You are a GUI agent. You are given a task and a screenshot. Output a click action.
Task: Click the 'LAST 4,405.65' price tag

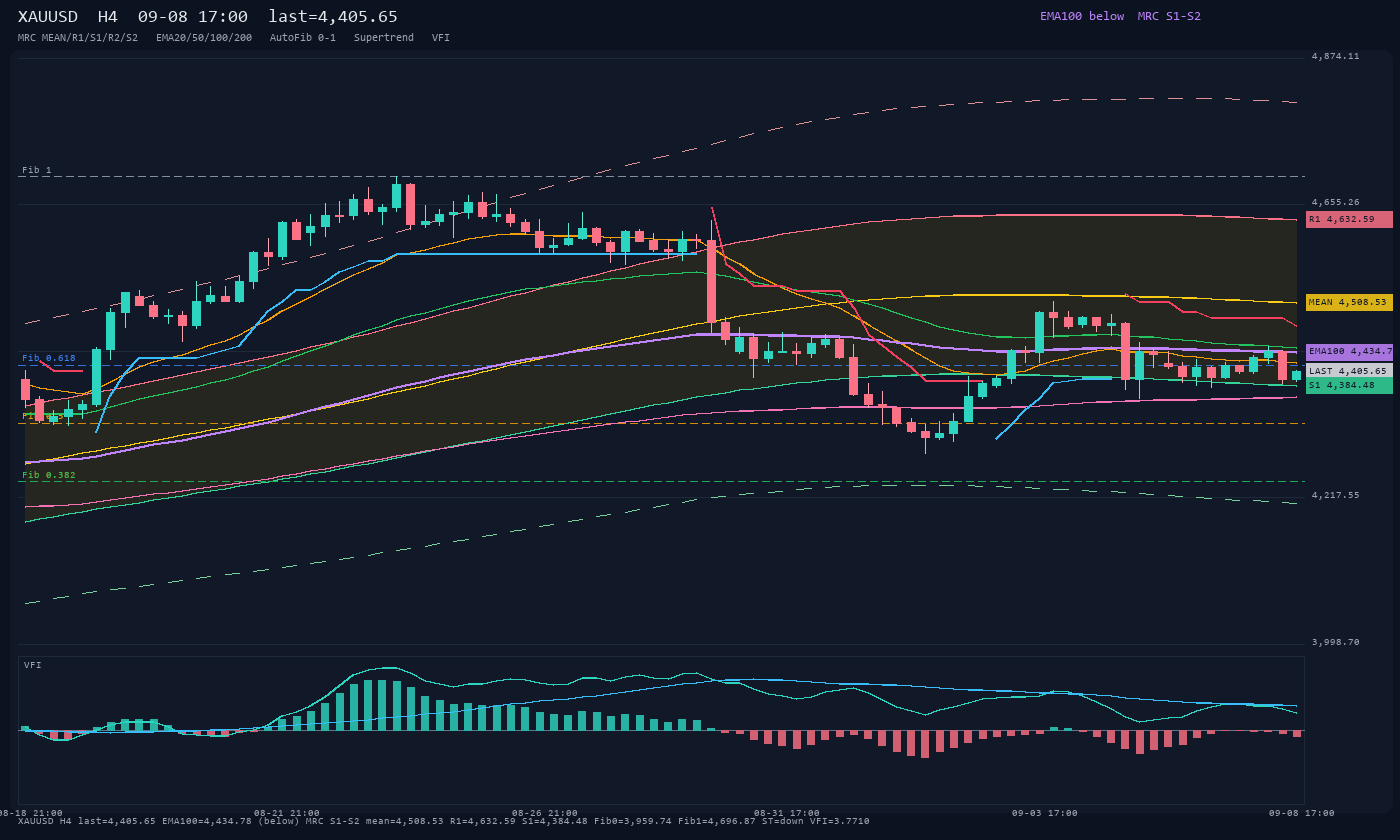pos(1349,371)
